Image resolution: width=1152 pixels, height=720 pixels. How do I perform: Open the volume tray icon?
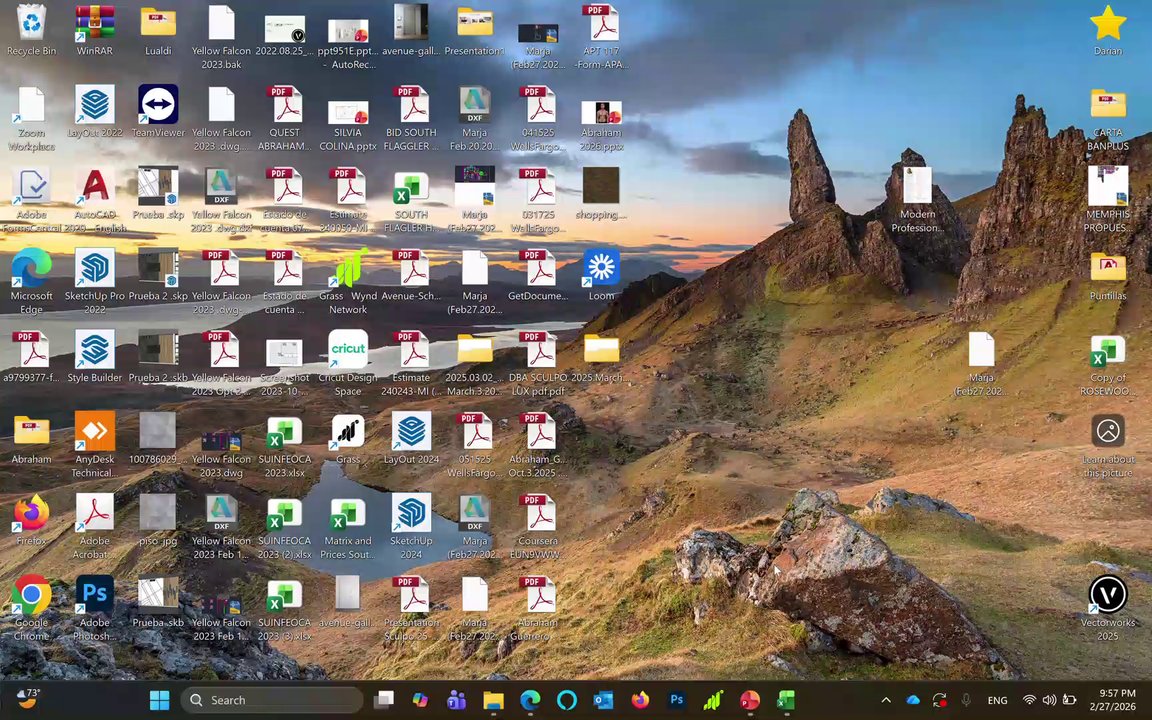tap(1049, 700)
